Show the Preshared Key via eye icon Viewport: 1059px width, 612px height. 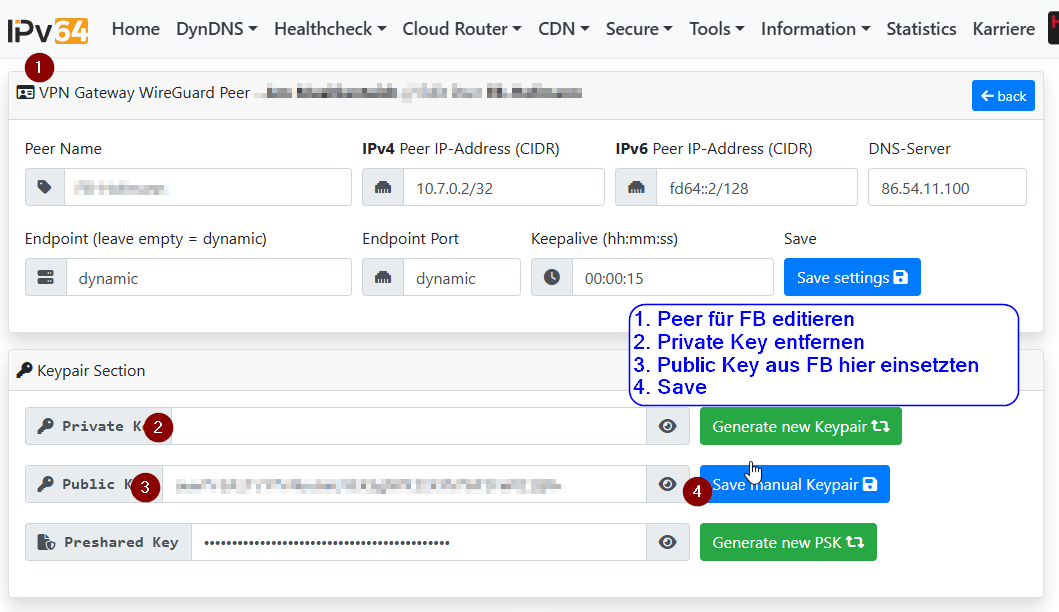click(668, 542)
